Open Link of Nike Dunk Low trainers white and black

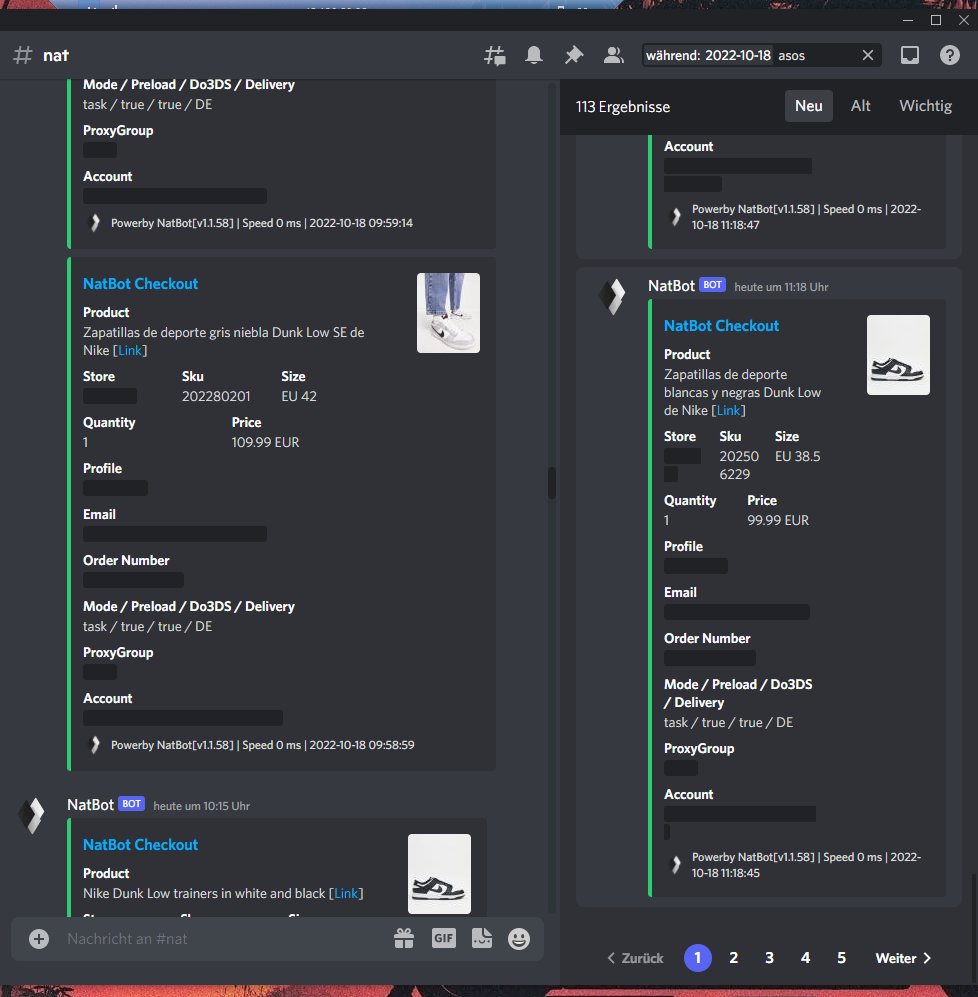click(346, 893)
